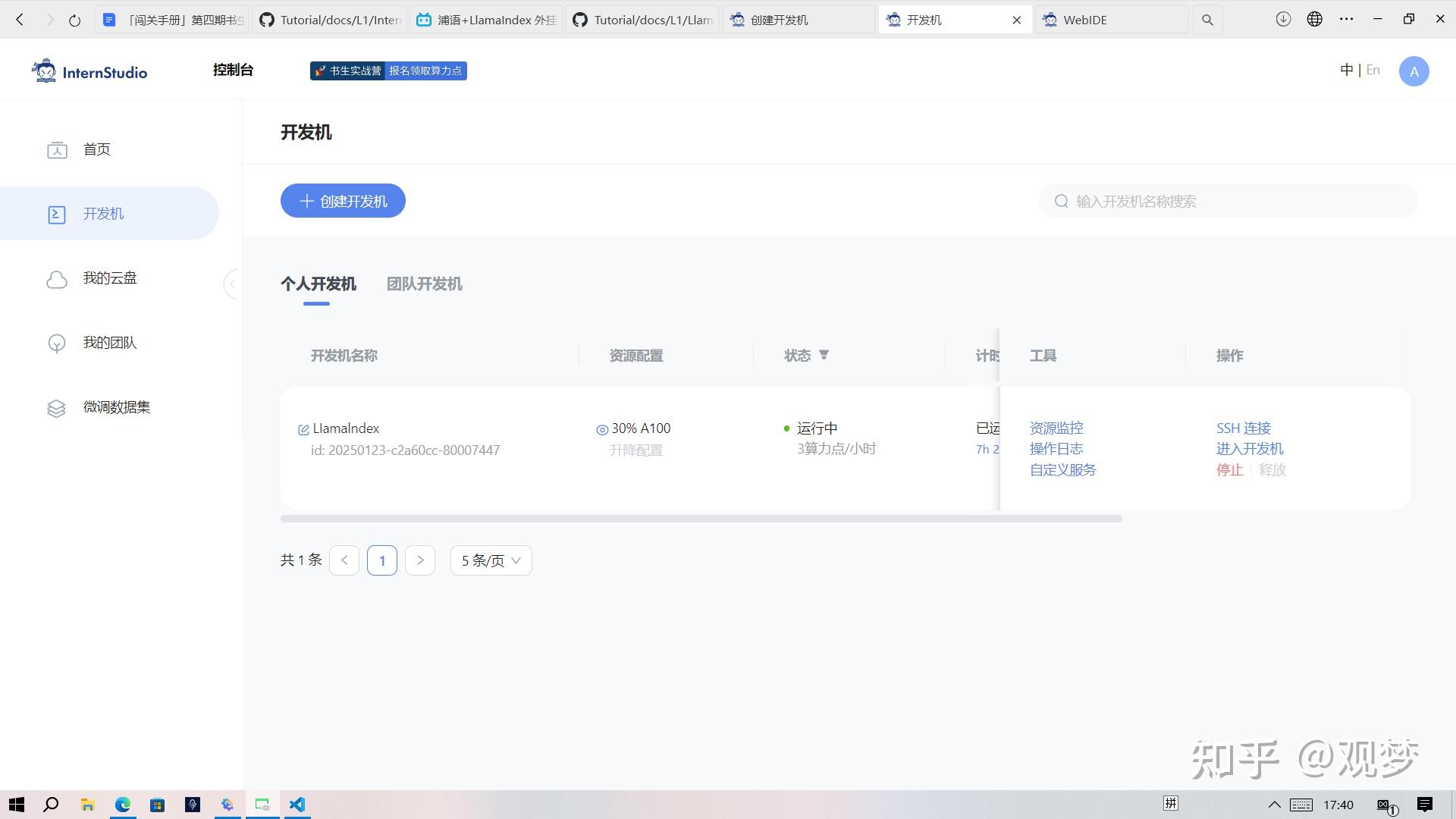Switch to 团队开发机 tab
The height and width of the screenshot is (819, 1456).
[424, 284]
